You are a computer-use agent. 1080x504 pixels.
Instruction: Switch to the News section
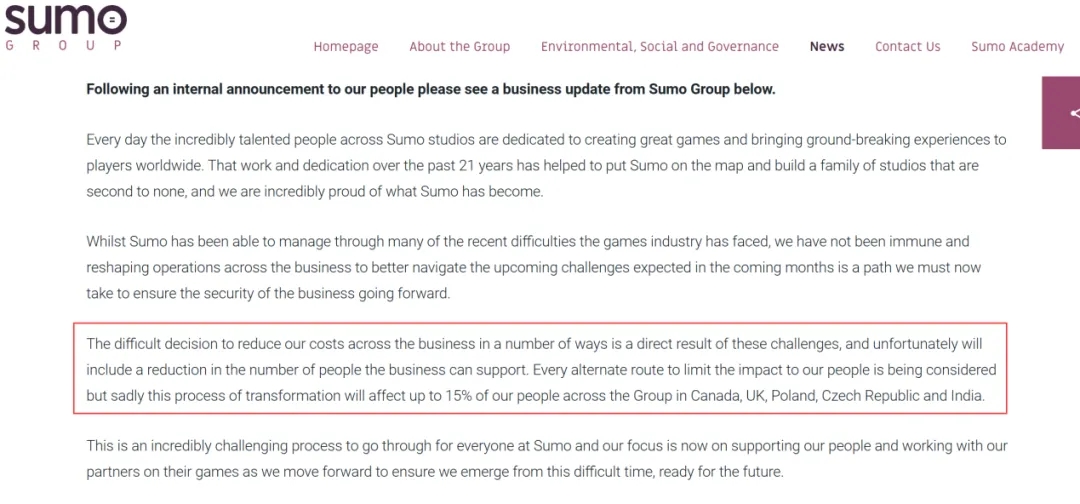827,47
